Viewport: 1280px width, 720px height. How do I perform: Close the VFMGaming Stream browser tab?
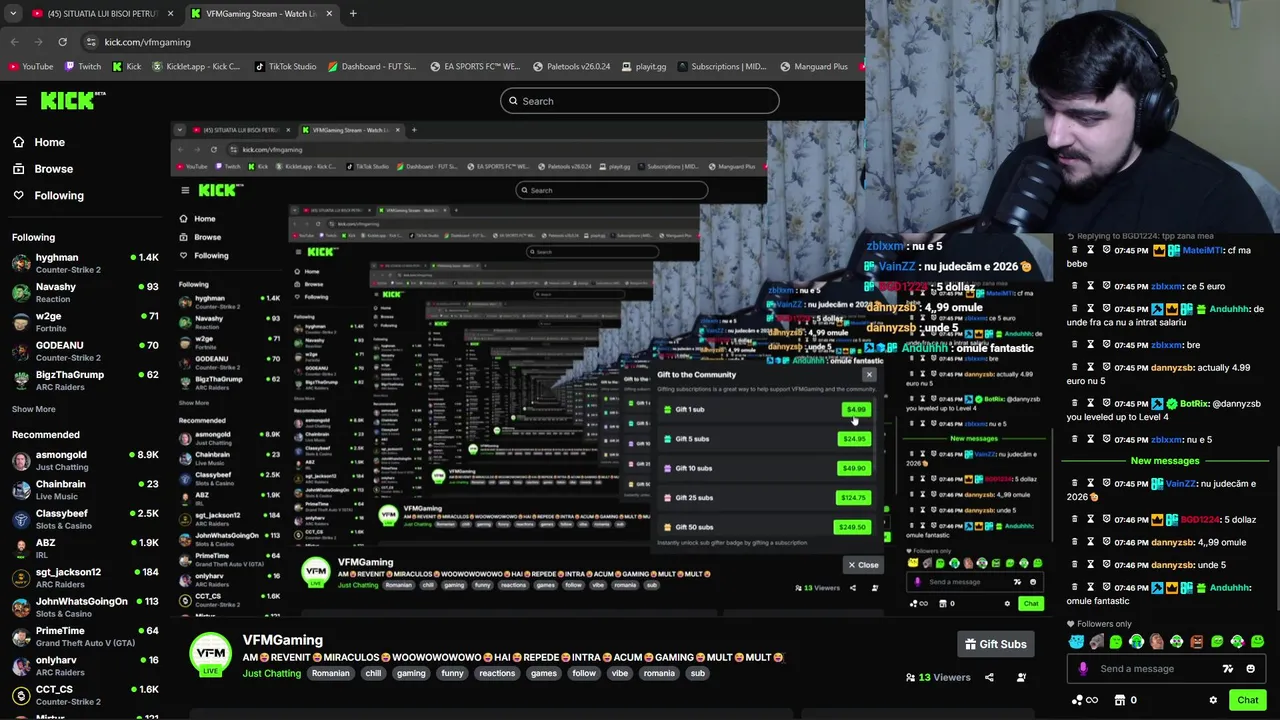point(329,14)
